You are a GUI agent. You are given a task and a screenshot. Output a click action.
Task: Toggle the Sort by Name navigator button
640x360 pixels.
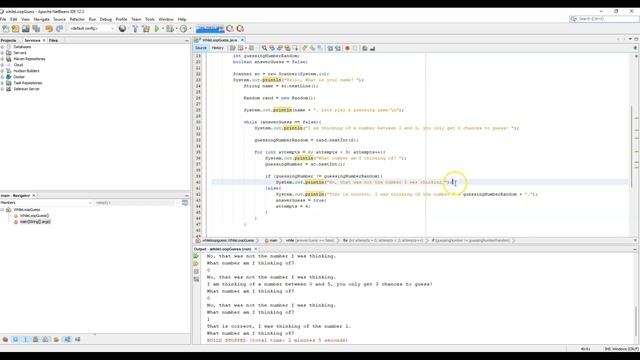67,339
